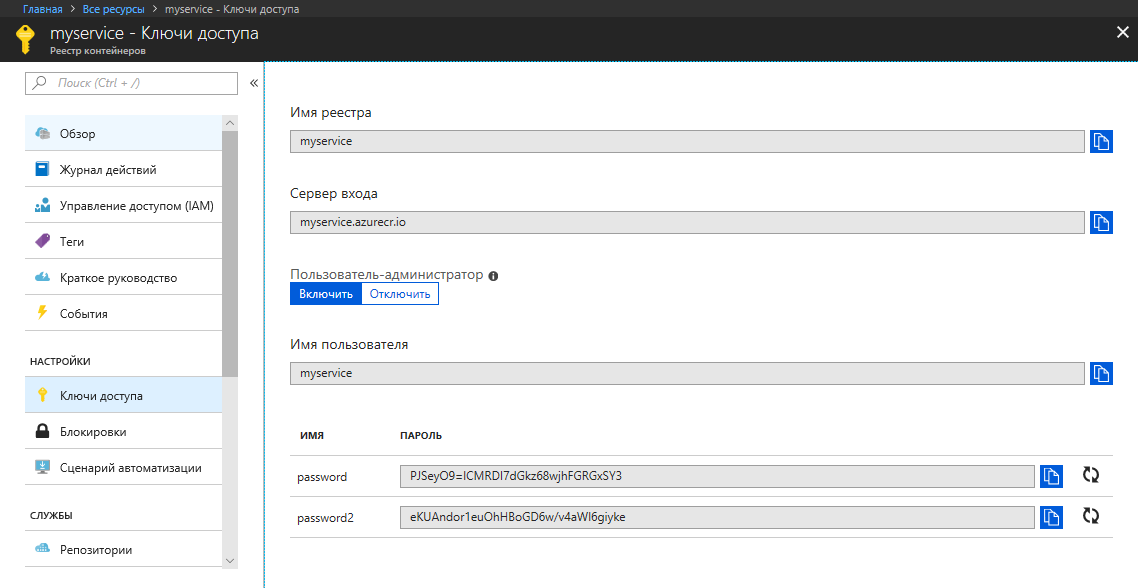This screenshot has width=1138, height=588.
Task: Open Журнал действий menu item
Action: click(x=108, y=170)
